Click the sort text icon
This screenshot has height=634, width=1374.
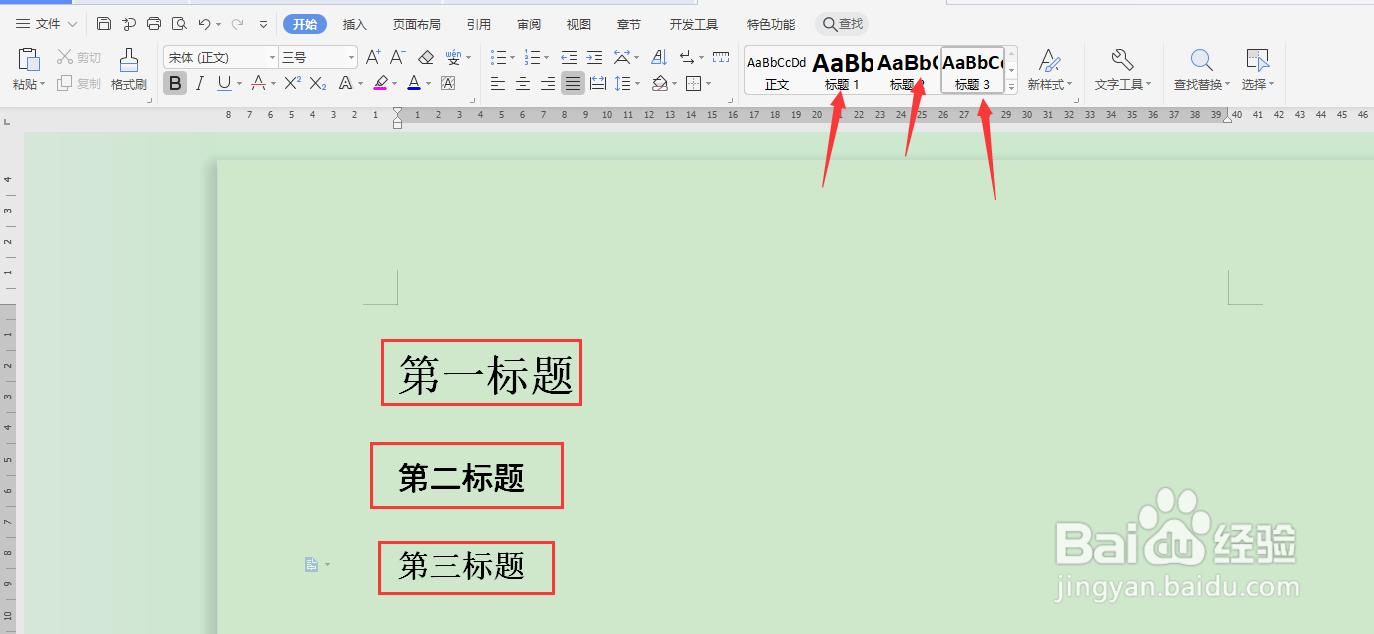[659, 57]
